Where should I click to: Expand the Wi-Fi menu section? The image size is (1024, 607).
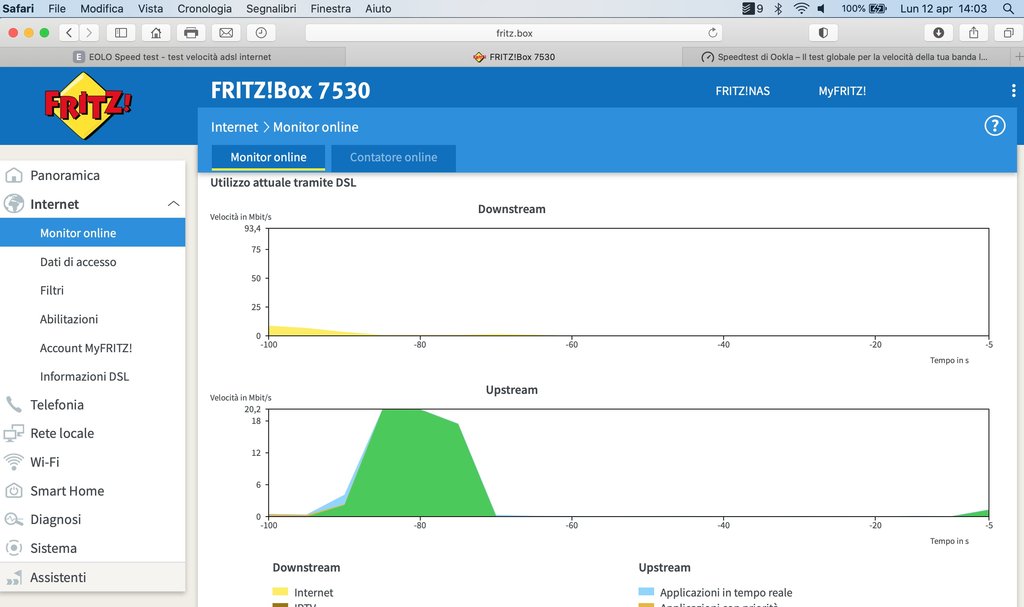45,462
